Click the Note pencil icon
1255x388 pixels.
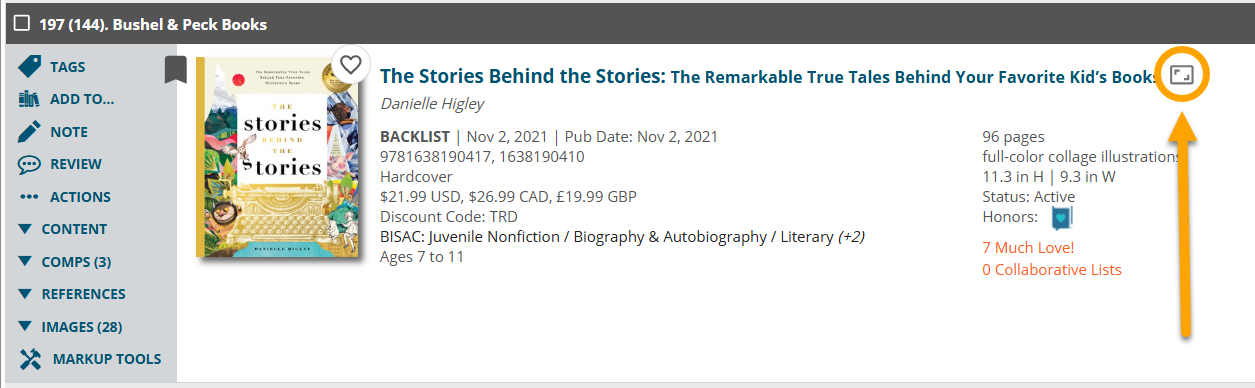coord(30,132)
